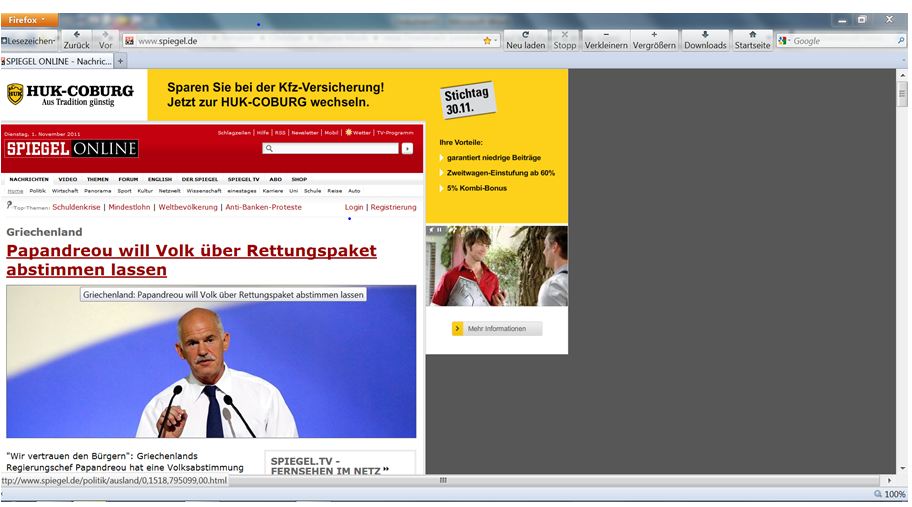Open the Downloads toolbar button
Viewport: 912px width, 507px height.
click(x=705, y=40)
